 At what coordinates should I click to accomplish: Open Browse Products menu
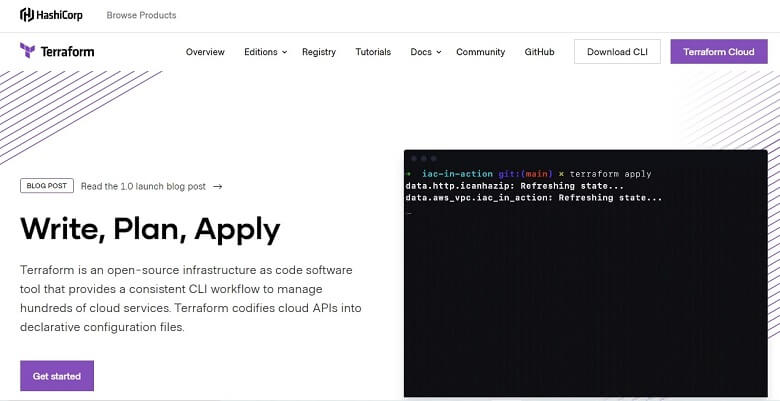pyautogui.click(x=141, y=15)
